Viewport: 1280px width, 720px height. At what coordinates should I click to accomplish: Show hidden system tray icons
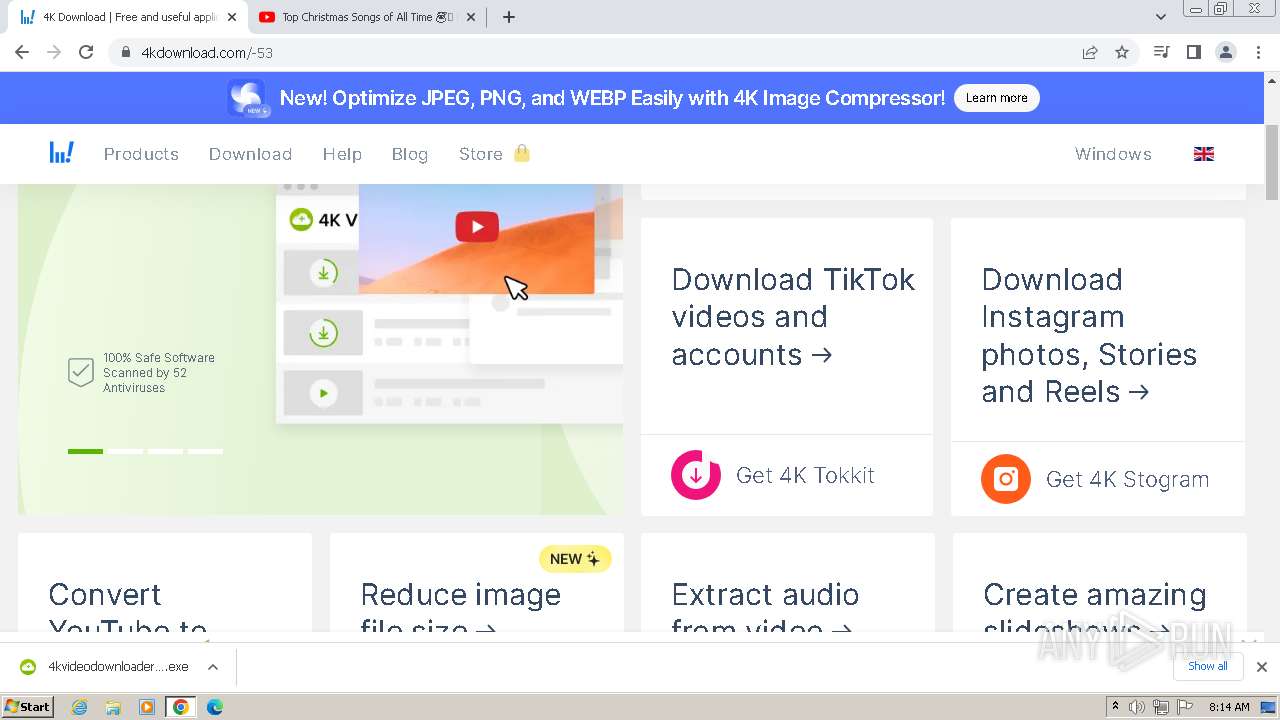tap(1115, 707)
